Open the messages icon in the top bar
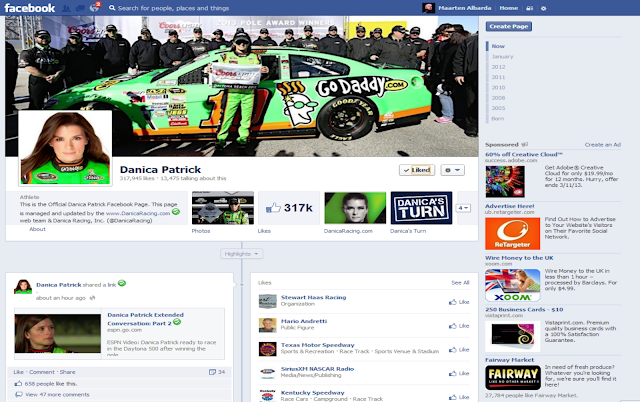This screenshot has height=402, width=640. click(80, 8)
